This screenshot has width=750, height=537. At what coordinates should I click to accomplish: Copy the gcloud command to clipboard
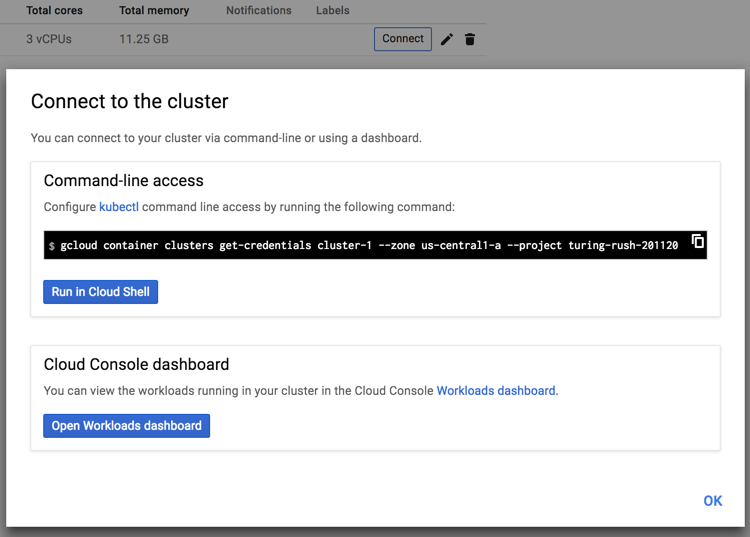pyautogui.click(x=697, y=241)
